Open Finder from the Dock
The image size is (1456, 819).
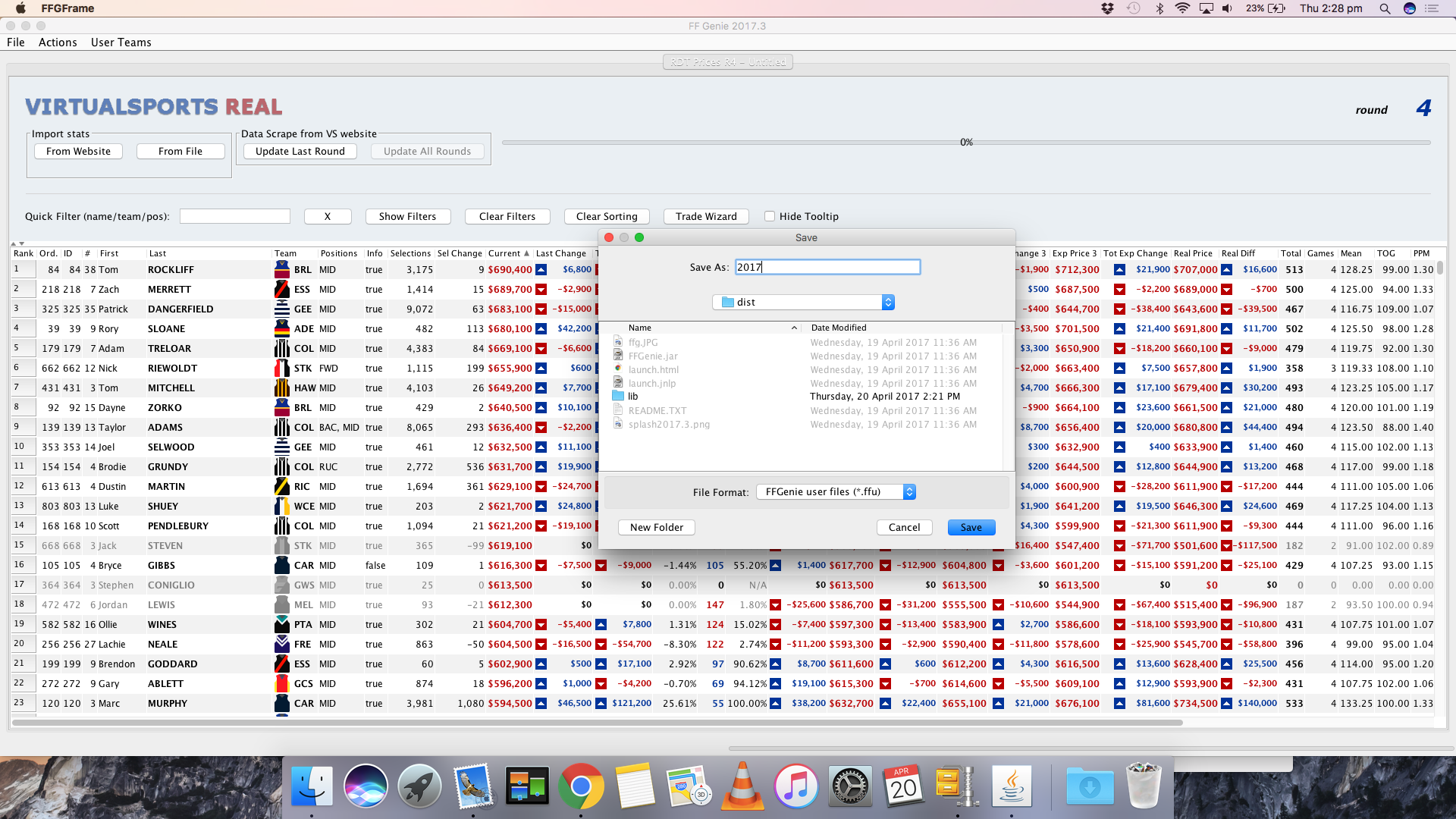point(312,786)
